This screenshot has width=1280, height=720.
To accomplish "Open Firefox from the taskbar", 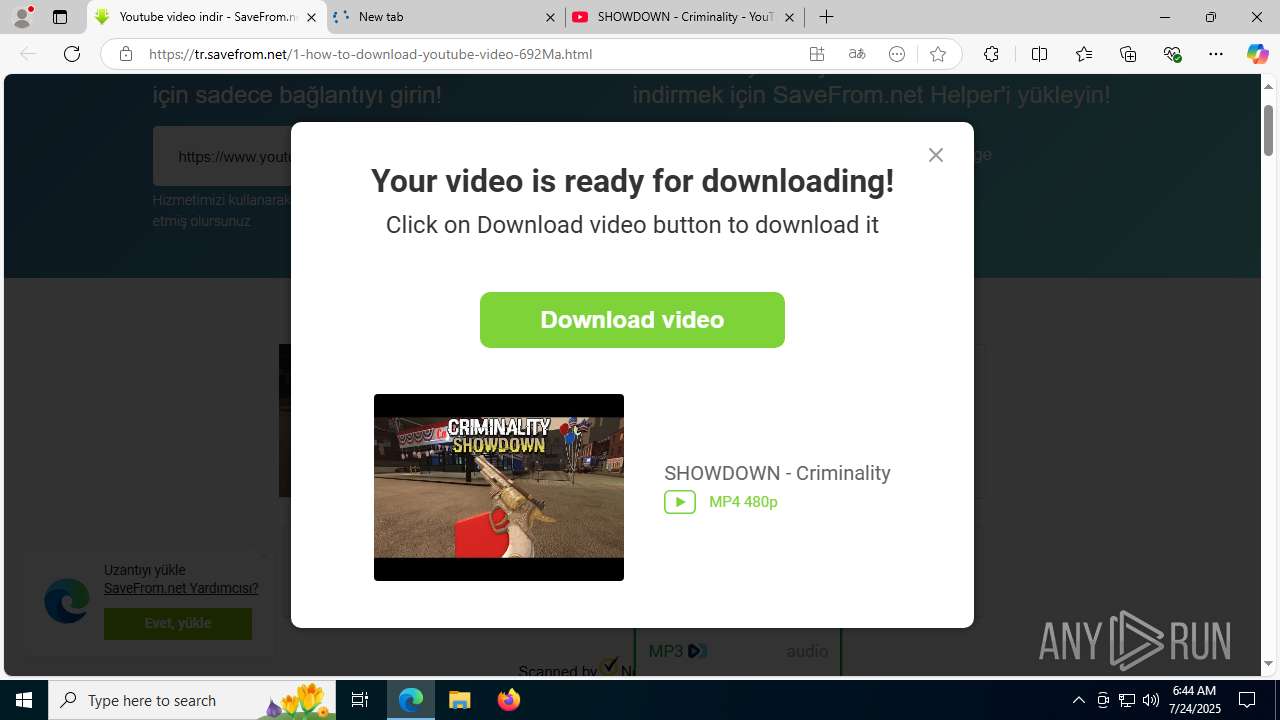I will [509, 700].
